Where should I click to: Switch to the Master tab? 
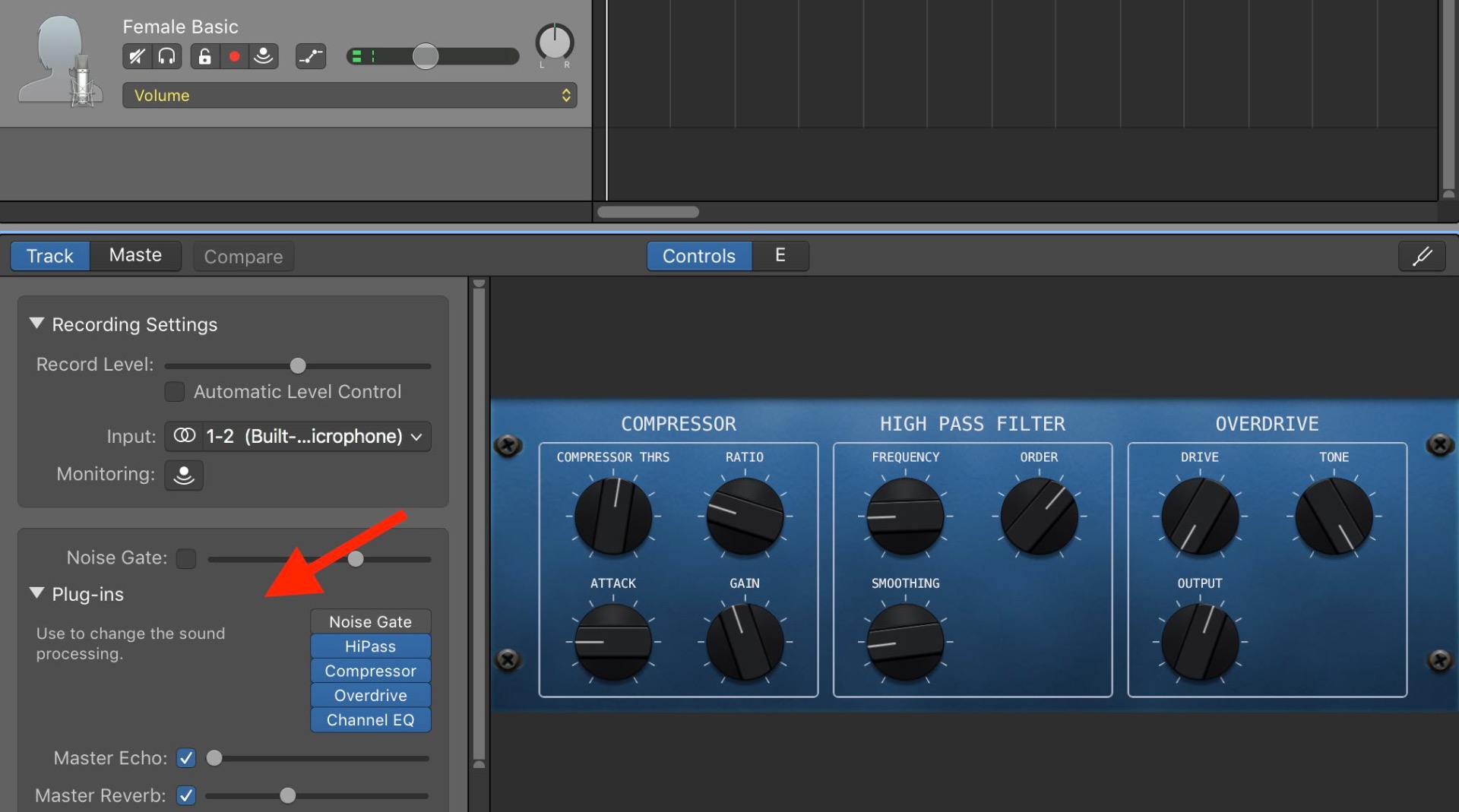(135, 255)
